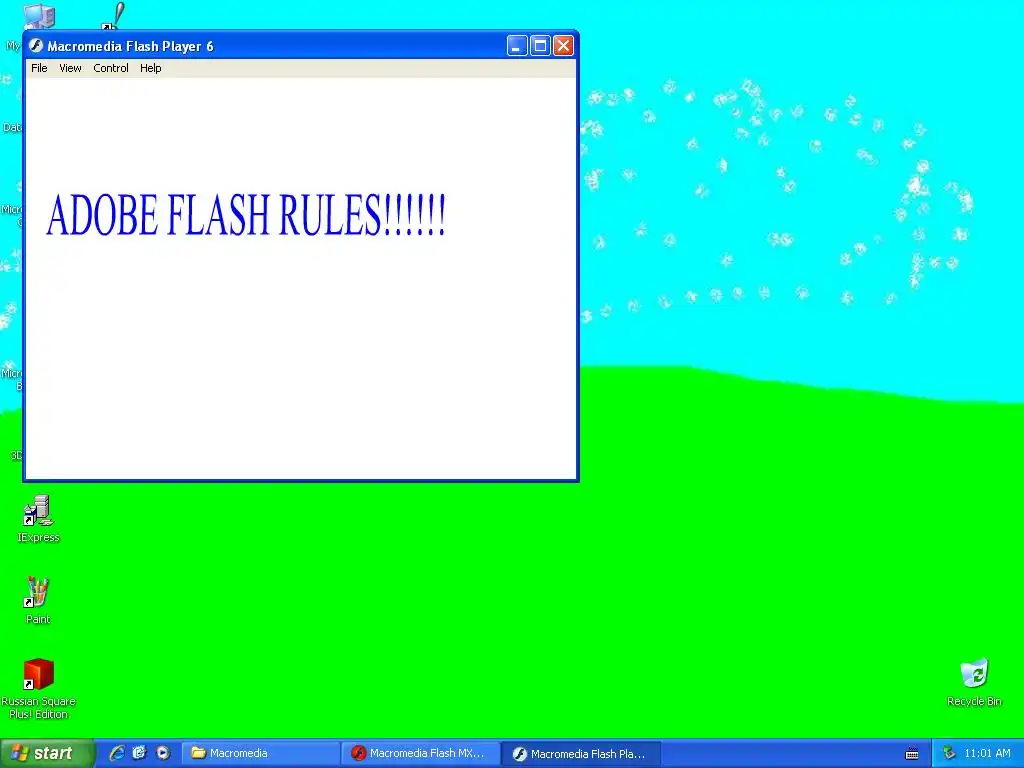The height and width of the screenshot is (768, 1024).
Task: Click the network tray icon beside the clock
Action: pyautogui.click(x=949, y=753)
